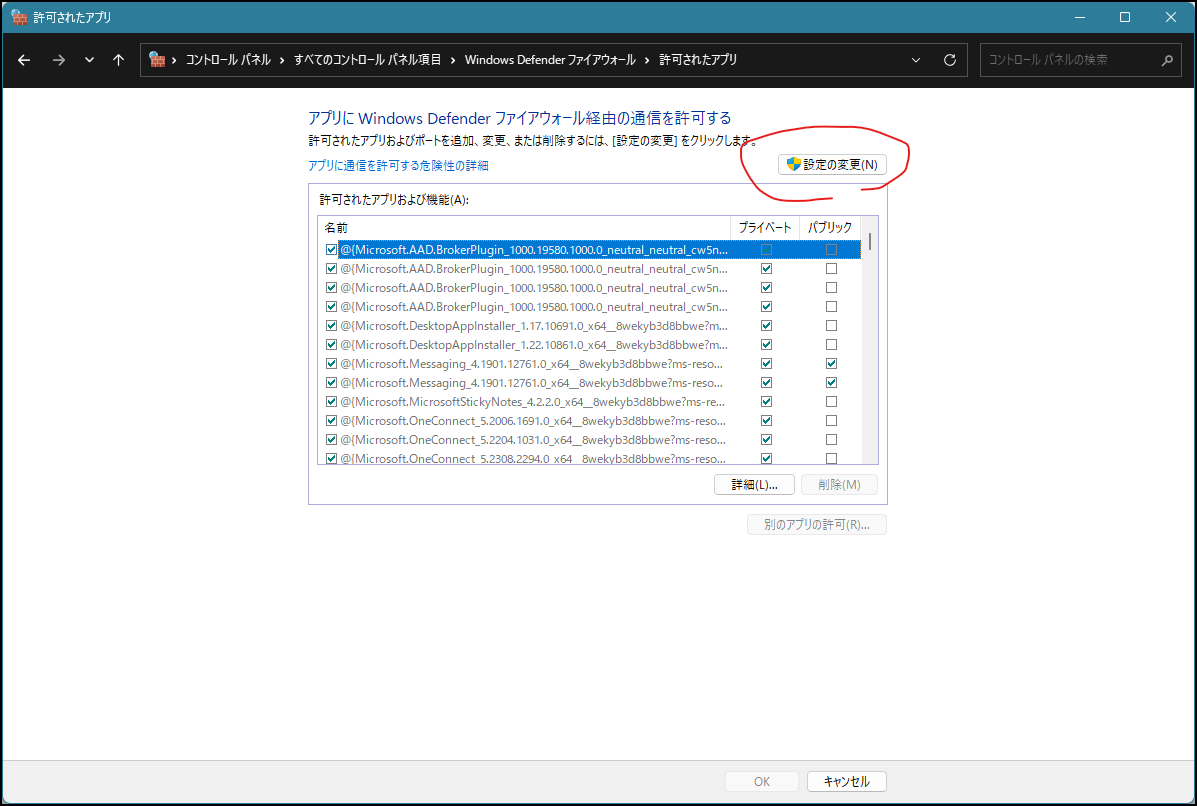Enable パブリック for OneConnect_5.2204.1031.0
Screen dimensions: 1197x806
[831, 440]
